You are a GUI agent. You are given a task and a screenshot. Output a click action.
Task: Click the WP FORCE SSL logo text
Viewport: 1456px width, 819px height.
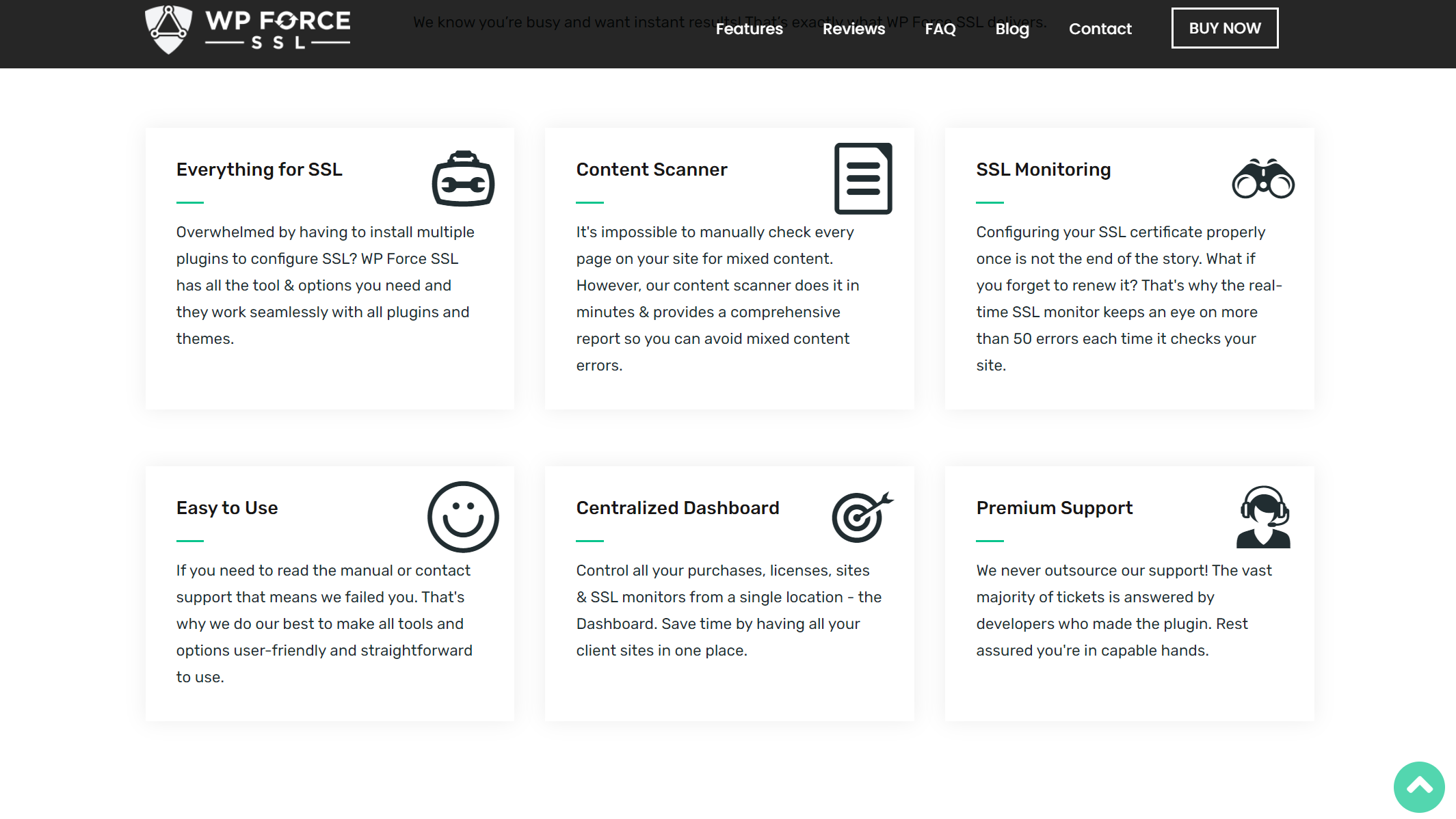pos(278,29)
